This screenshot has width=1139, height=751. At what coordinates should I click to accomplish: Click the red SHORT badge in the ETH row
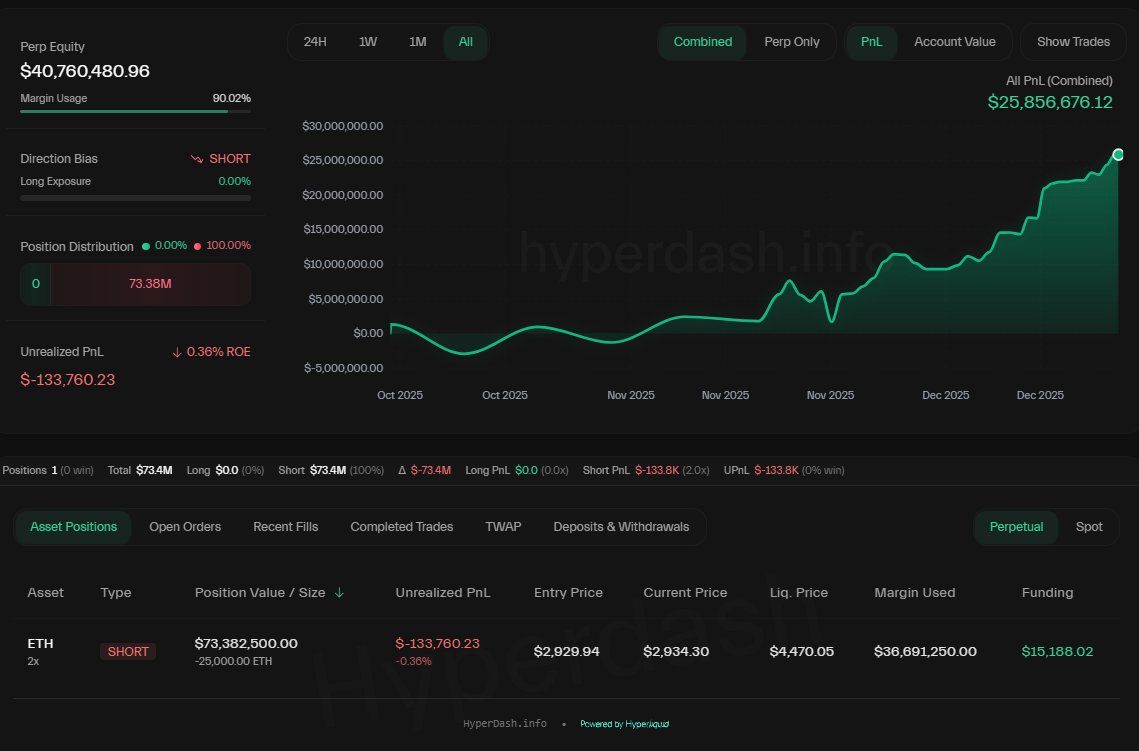[128, 652]
